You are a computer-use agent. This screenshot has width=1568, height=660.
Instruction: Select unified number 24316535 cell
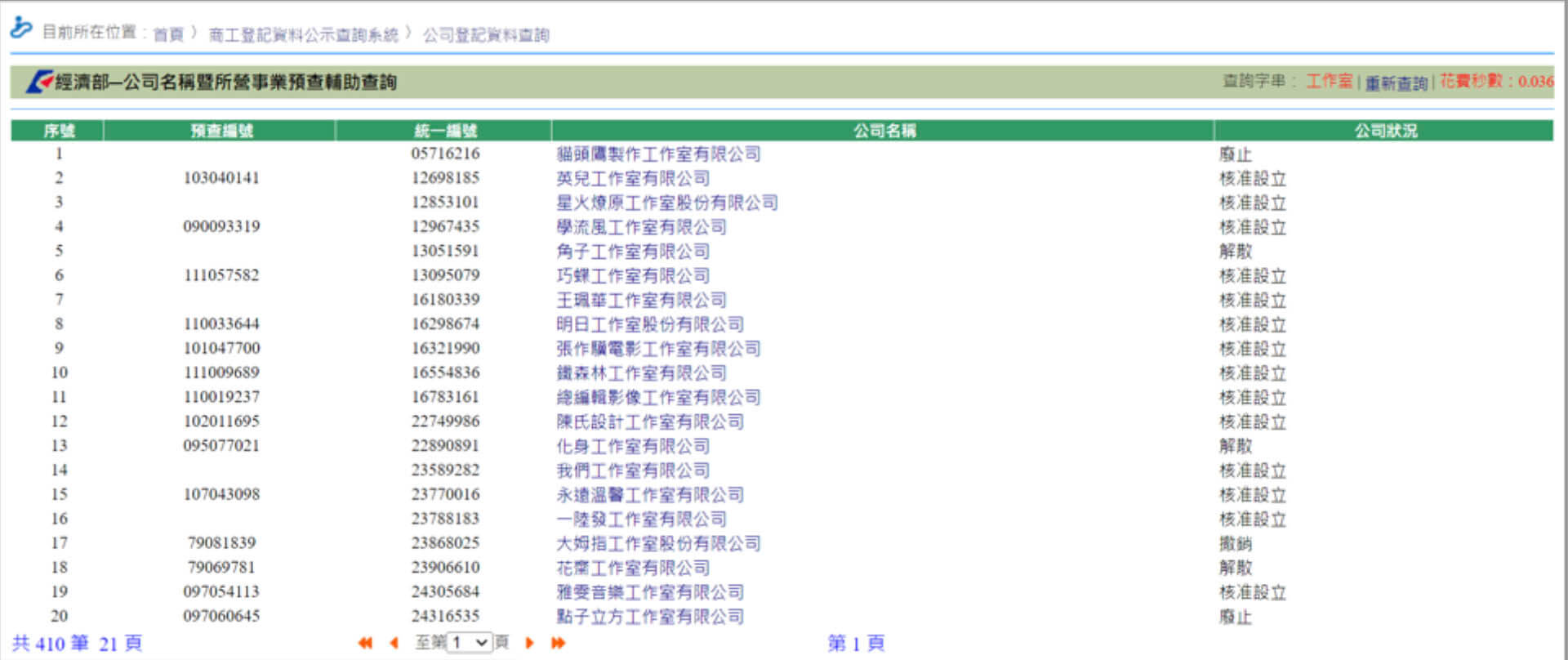click(445, 616)
